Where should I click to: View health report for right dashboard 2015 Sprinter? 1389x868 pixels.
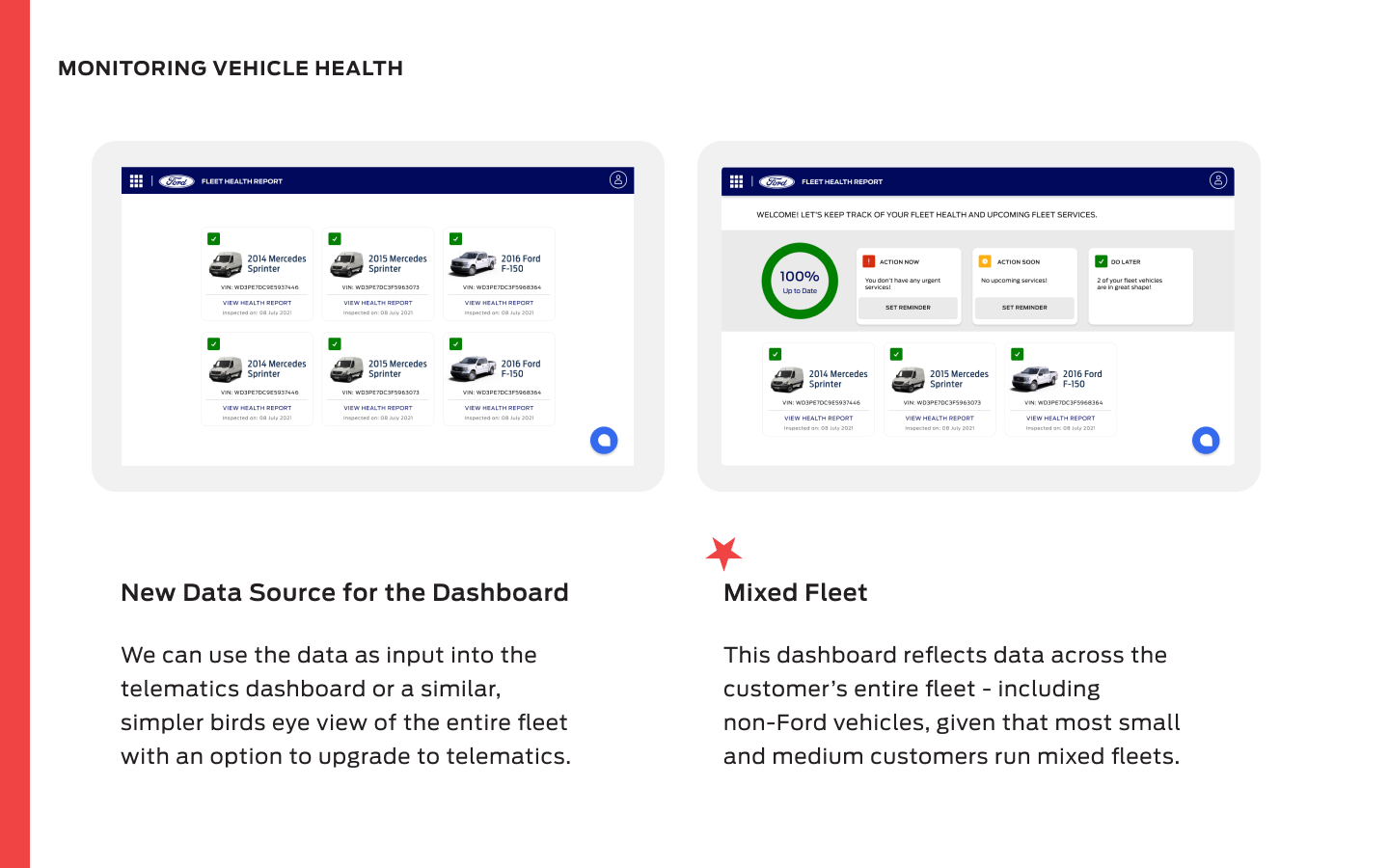940,419
